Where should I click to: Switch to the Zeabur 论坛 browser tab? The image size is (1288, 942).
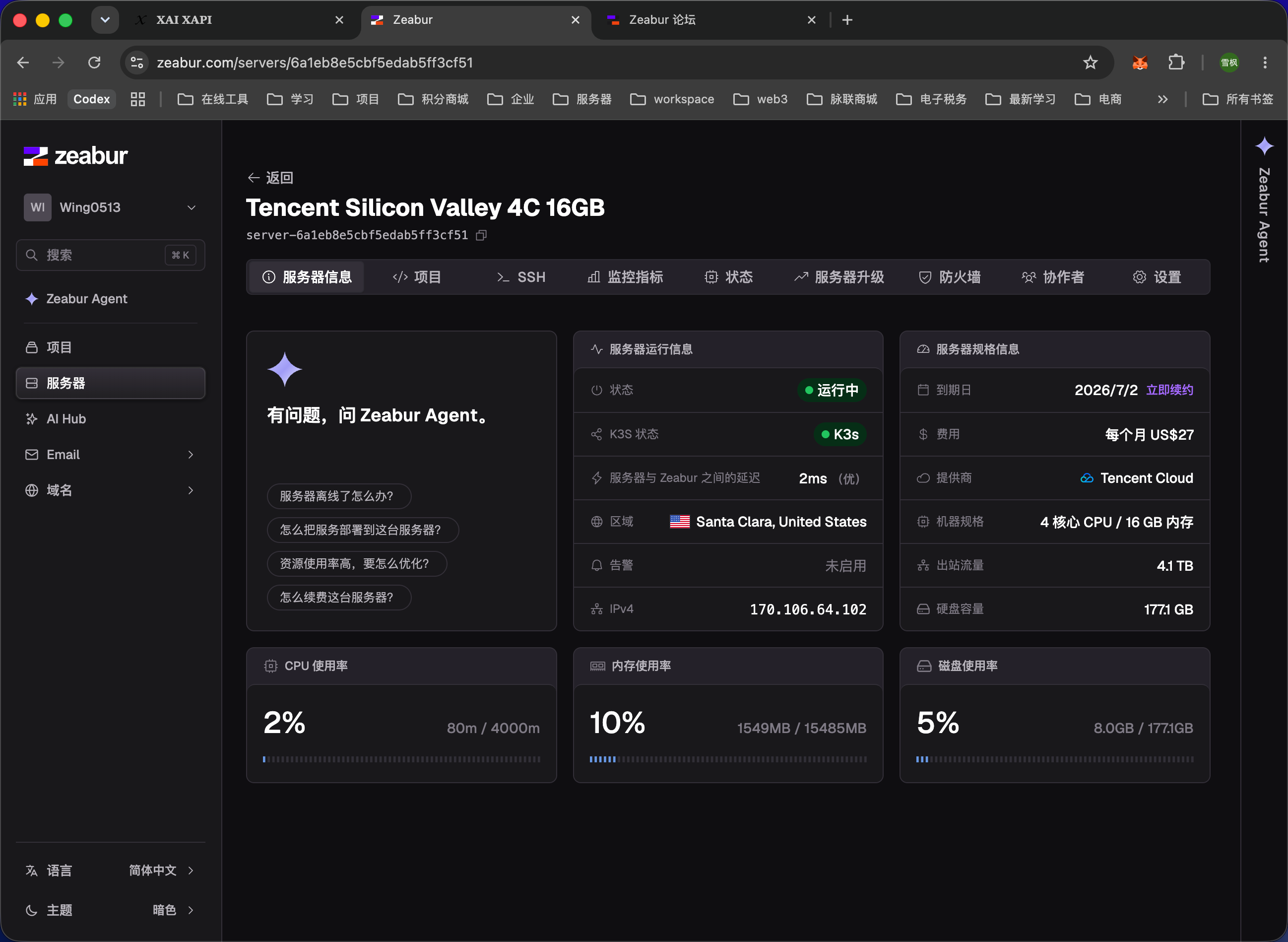[710, 20]
